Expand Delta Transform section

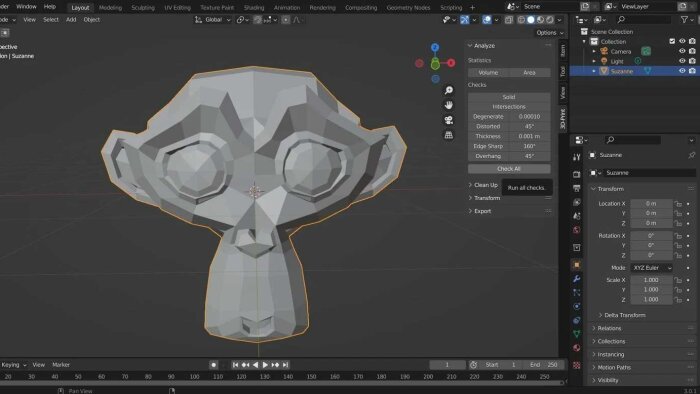[x=622, y=315]
